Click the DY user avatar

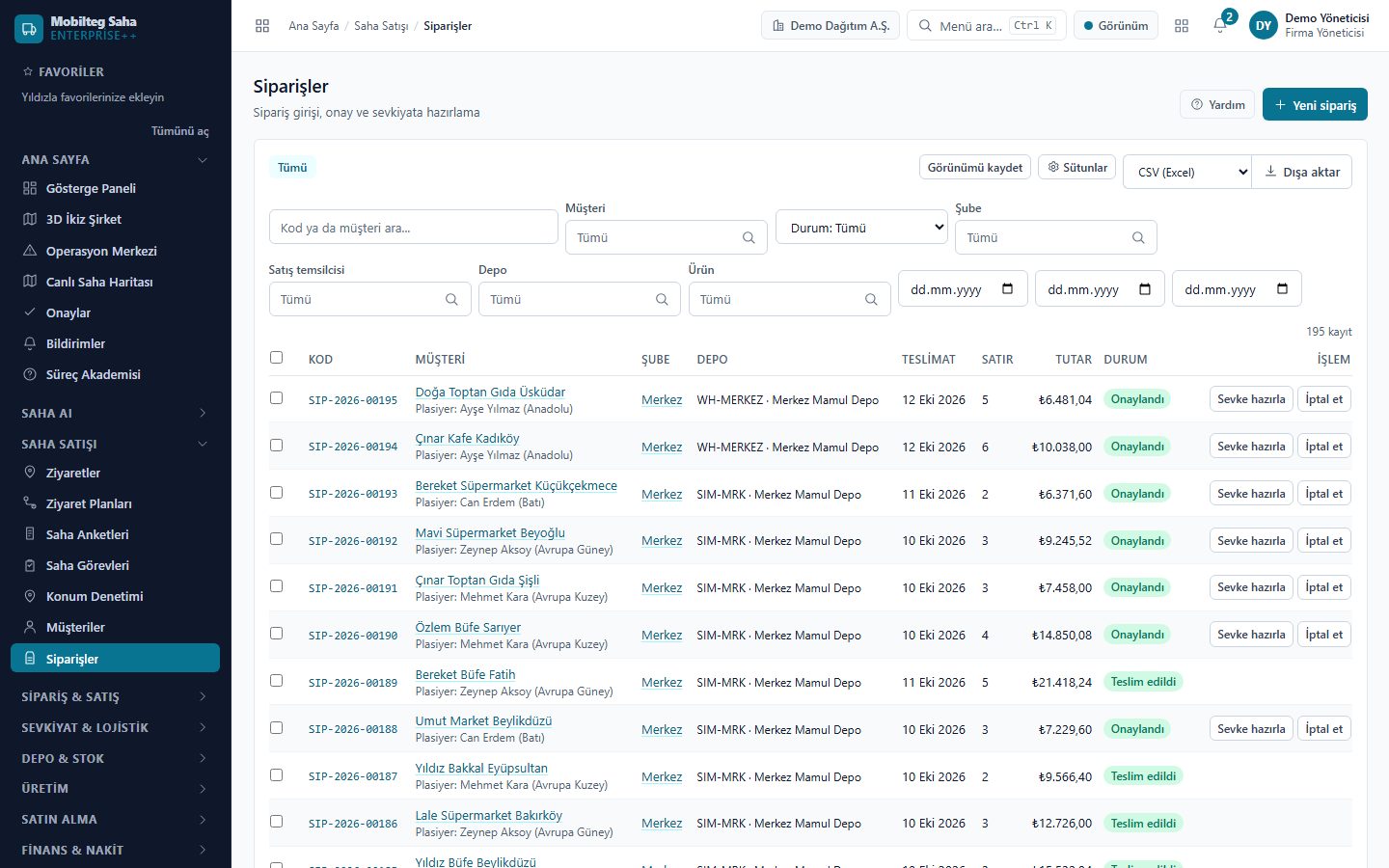(x=1264, y=26)
